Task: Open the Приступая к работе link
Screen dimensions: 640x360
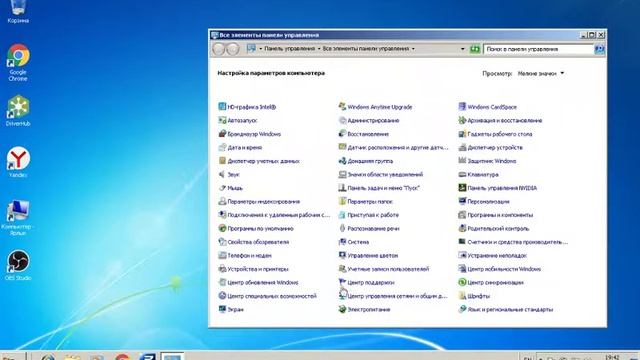Action: 373,215
